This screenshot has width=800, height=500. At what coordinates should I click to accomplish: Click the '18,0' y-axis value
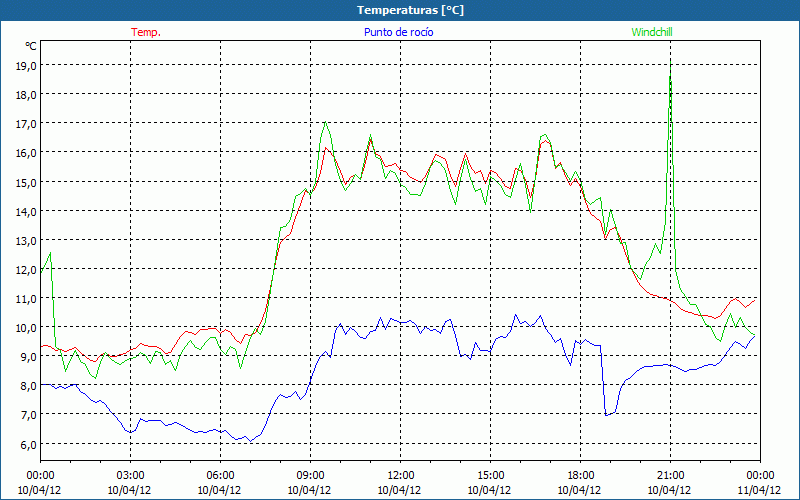click(x=26, y=94)
